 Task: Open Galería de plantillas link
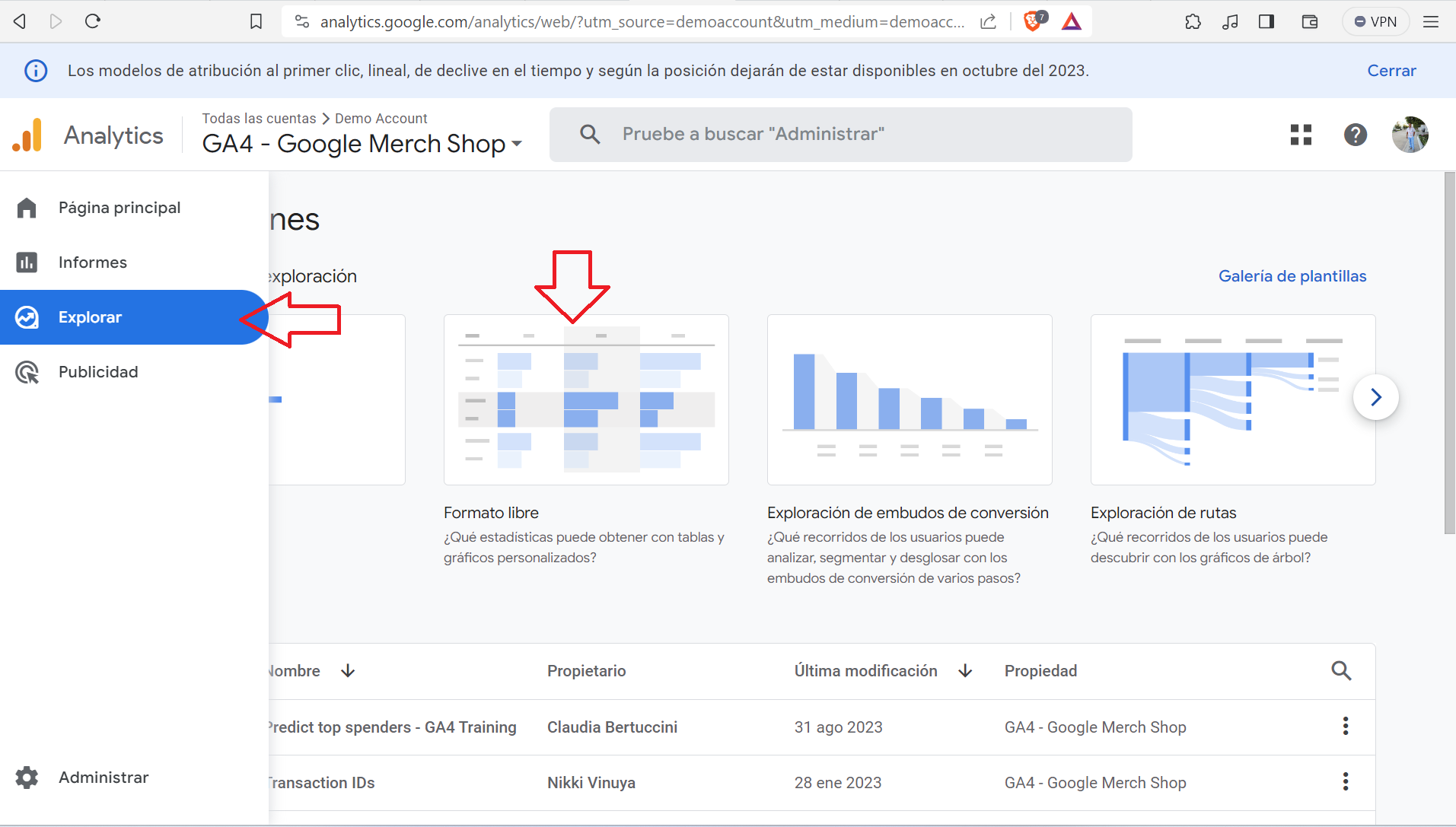click(1292, 276)
